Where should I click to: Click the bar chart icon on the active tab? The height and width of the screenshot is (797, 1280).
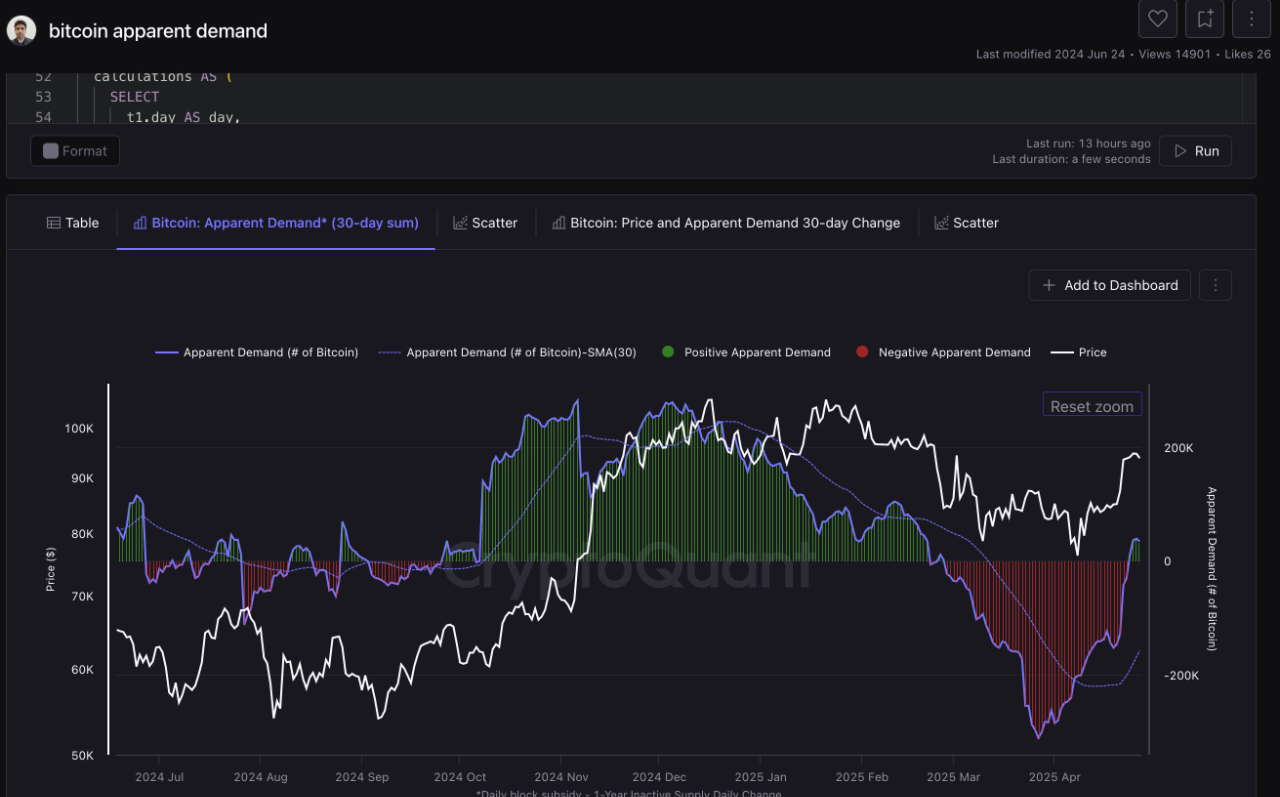click(x=139, y=222)
